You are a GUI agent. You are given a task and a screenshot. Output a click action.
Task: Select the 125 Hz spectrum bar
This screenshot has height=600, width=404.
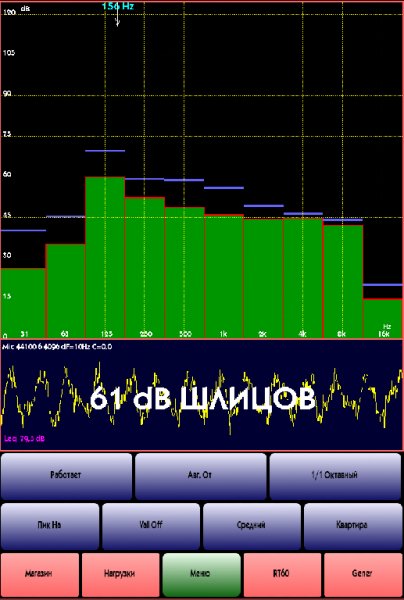pos(105,257)
